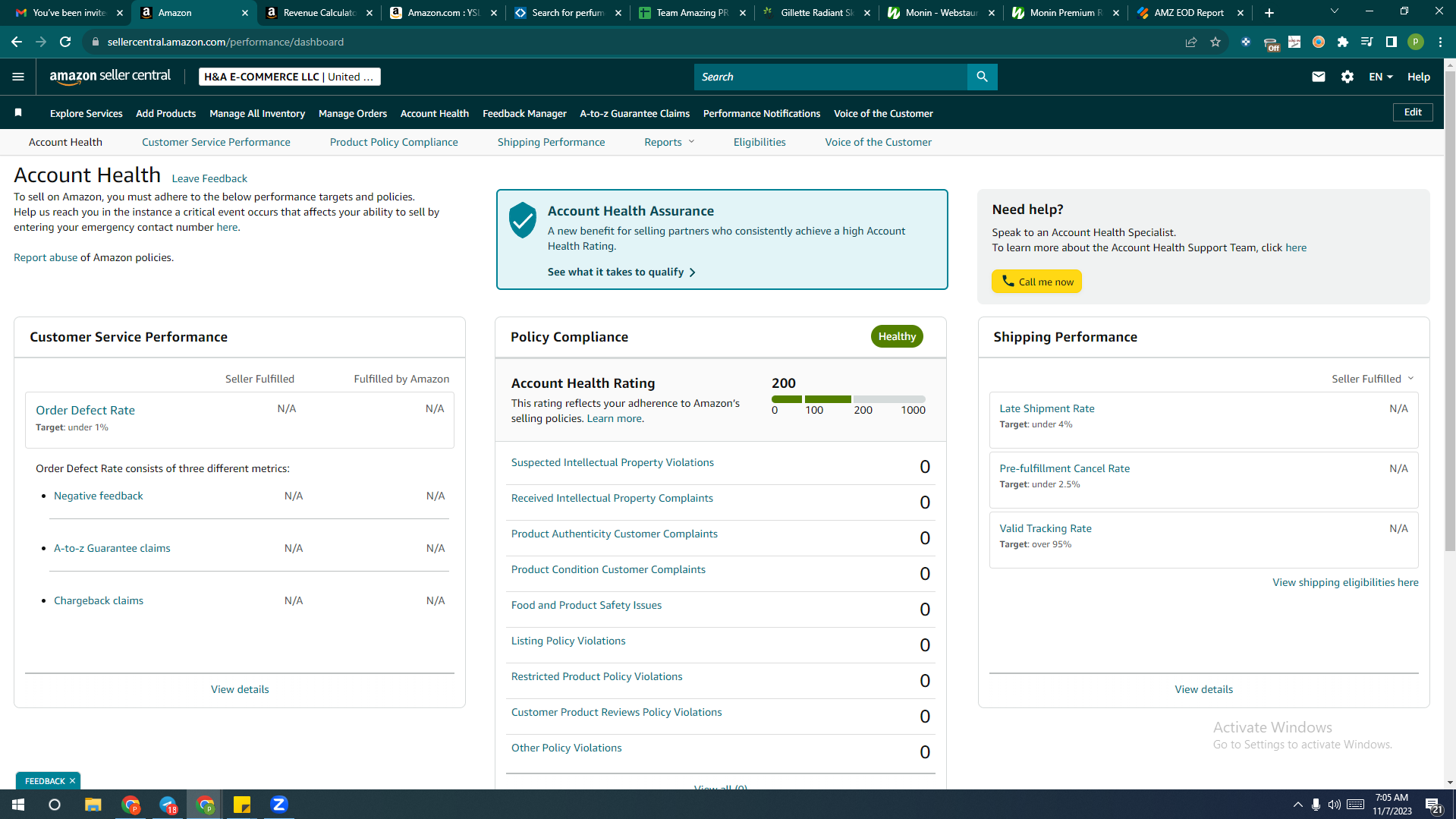1456x819 pixels.
Task: Expand the Reports dropdown
Action: click(x=669, y=142)
